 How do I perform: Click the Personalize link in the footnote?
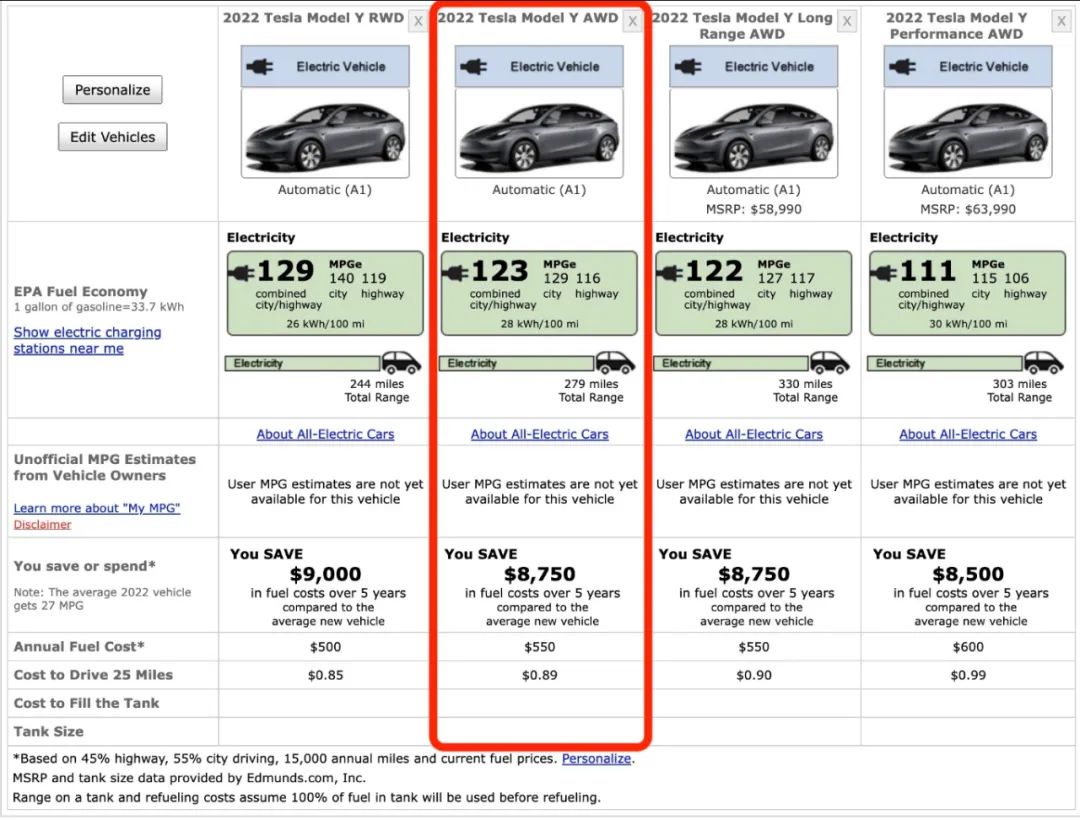click(x=596, y=759)
